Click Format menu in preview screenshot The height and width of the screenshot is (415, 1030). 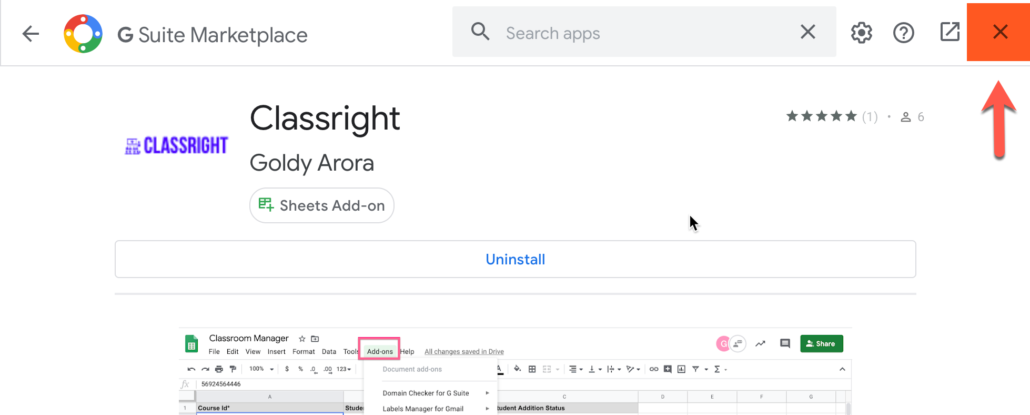click(x=303, y=351)
